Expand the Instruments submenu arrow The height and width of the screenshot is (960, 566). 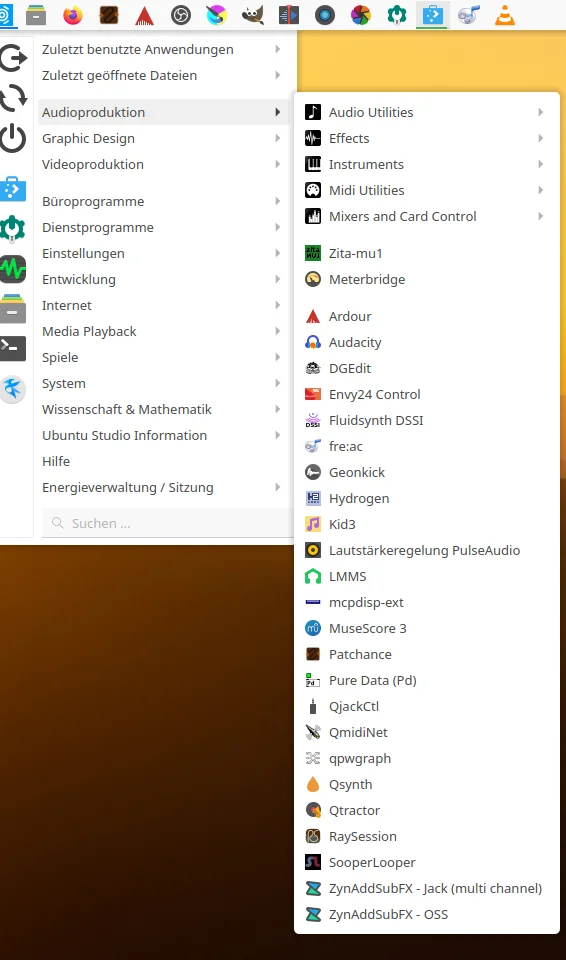(x=541, y=164)
